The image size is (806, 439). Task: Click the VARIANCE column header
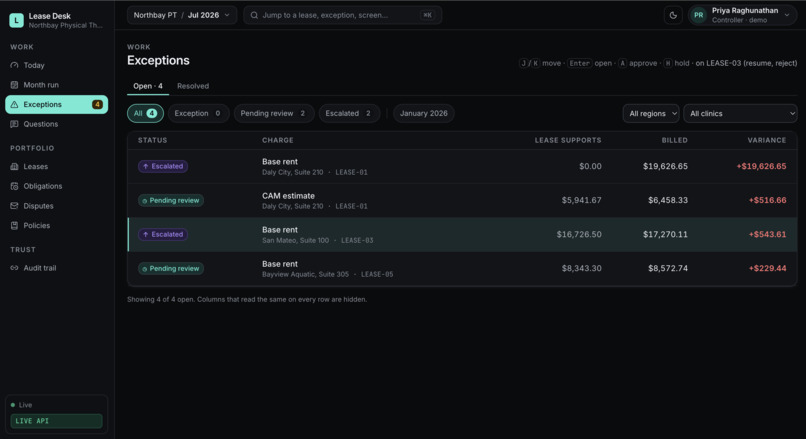(x=766, y=140)
